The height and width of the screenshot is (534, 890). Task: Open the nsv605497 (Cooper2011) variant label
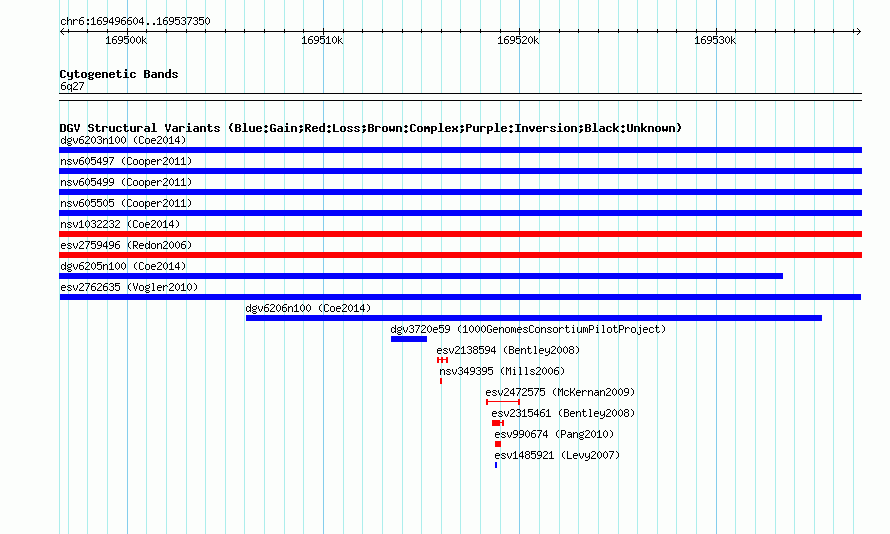click(126, 161)
